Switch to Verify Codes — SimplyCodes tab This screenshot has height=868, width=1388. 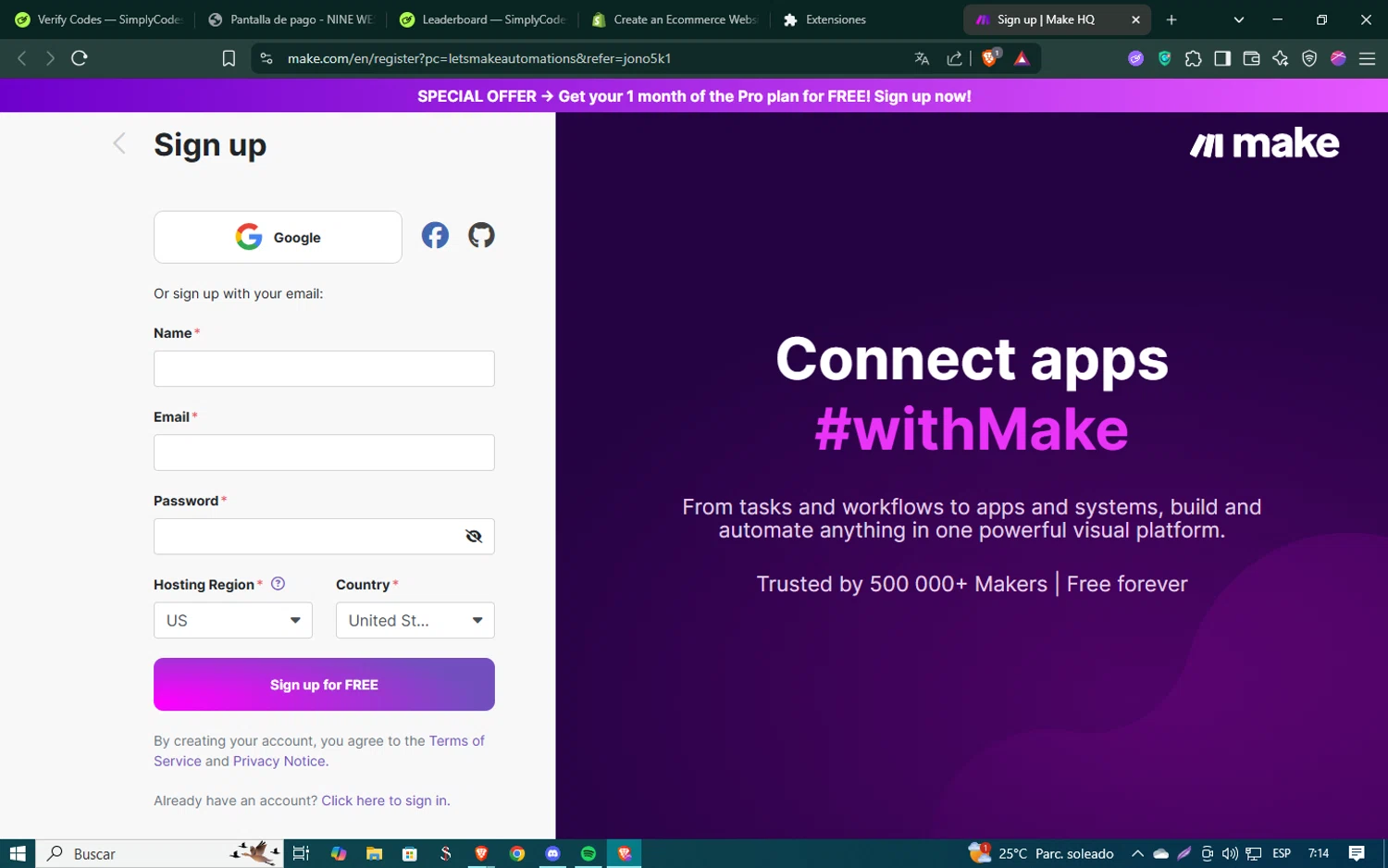99,19
